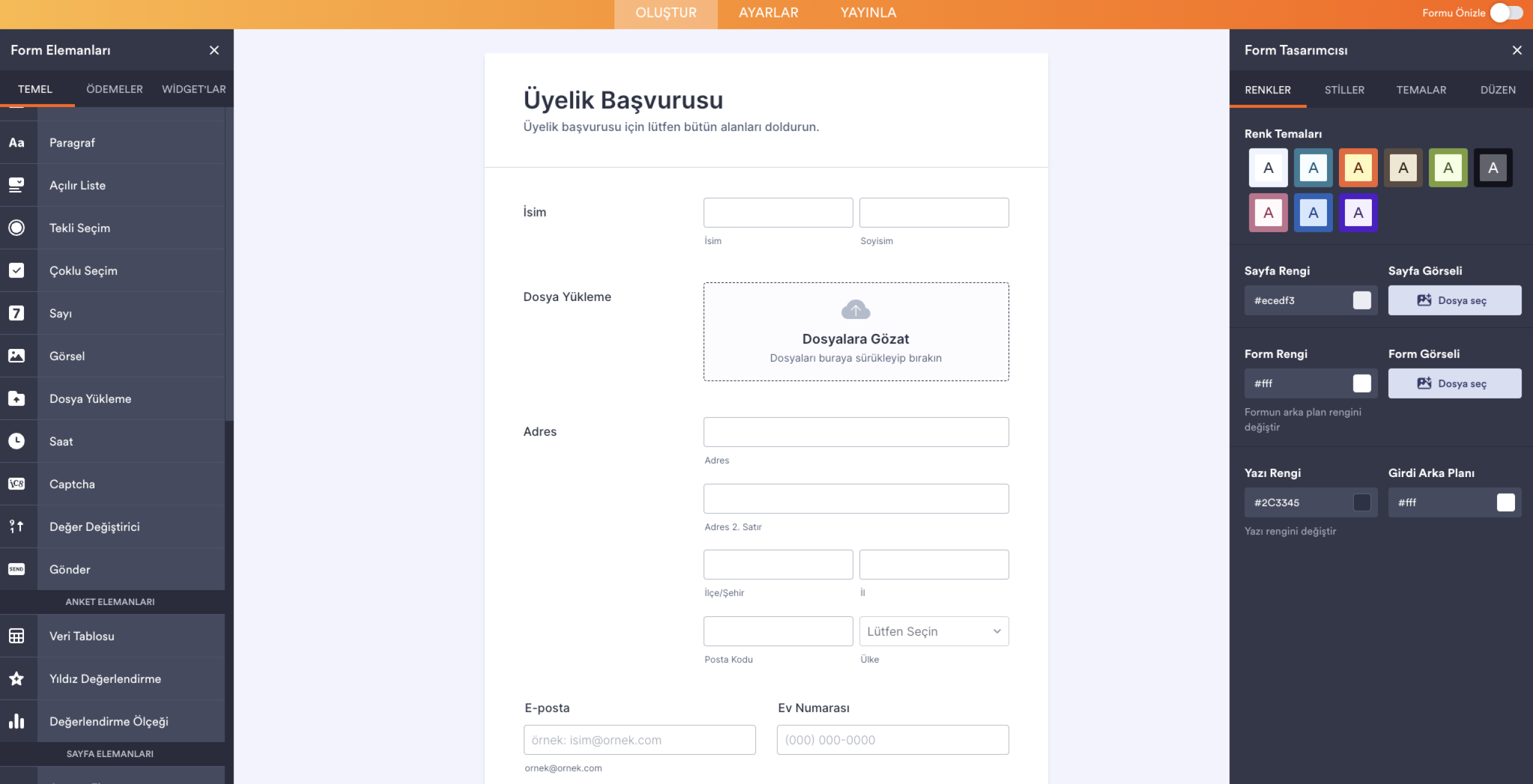
Task: Toggle the Formu Önizle switch
Action: pyautogui.click(x=1507, y=13)
